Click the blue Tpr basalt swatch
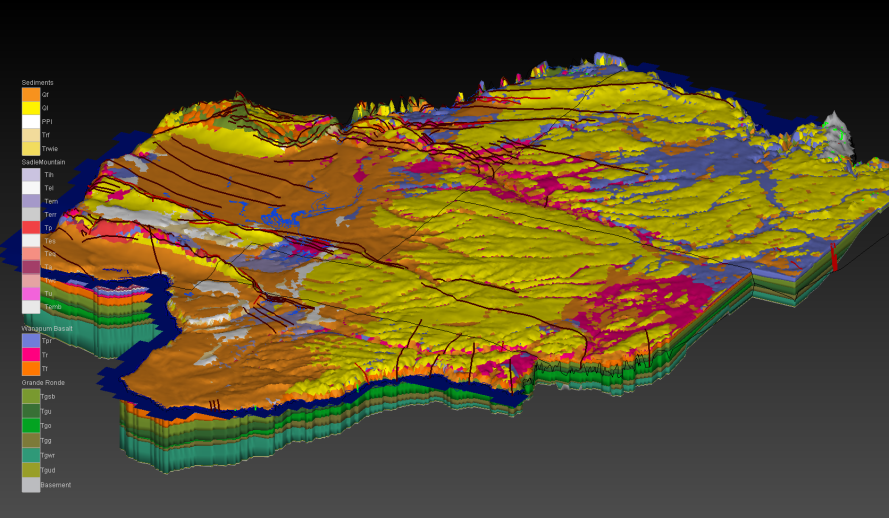Image resolution: width=889 pixels, height=518 pixels. (31, 341)
